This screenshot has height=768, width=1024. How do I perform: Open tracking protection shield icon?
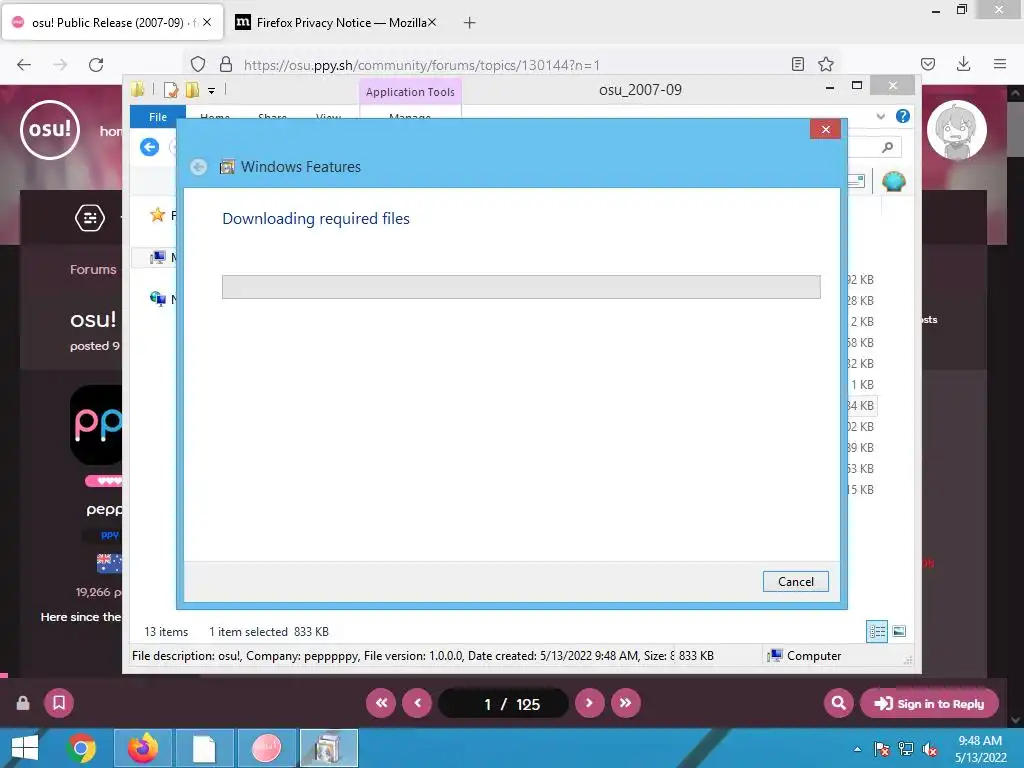pos(198,64)
